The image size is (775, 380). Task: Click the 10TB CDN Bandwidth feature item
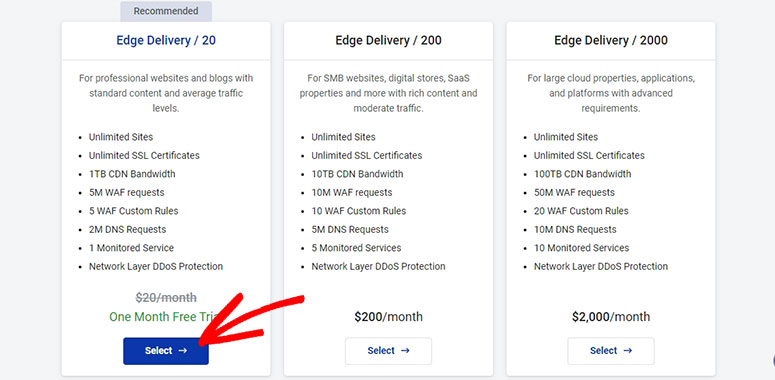(x=357, y=174)
